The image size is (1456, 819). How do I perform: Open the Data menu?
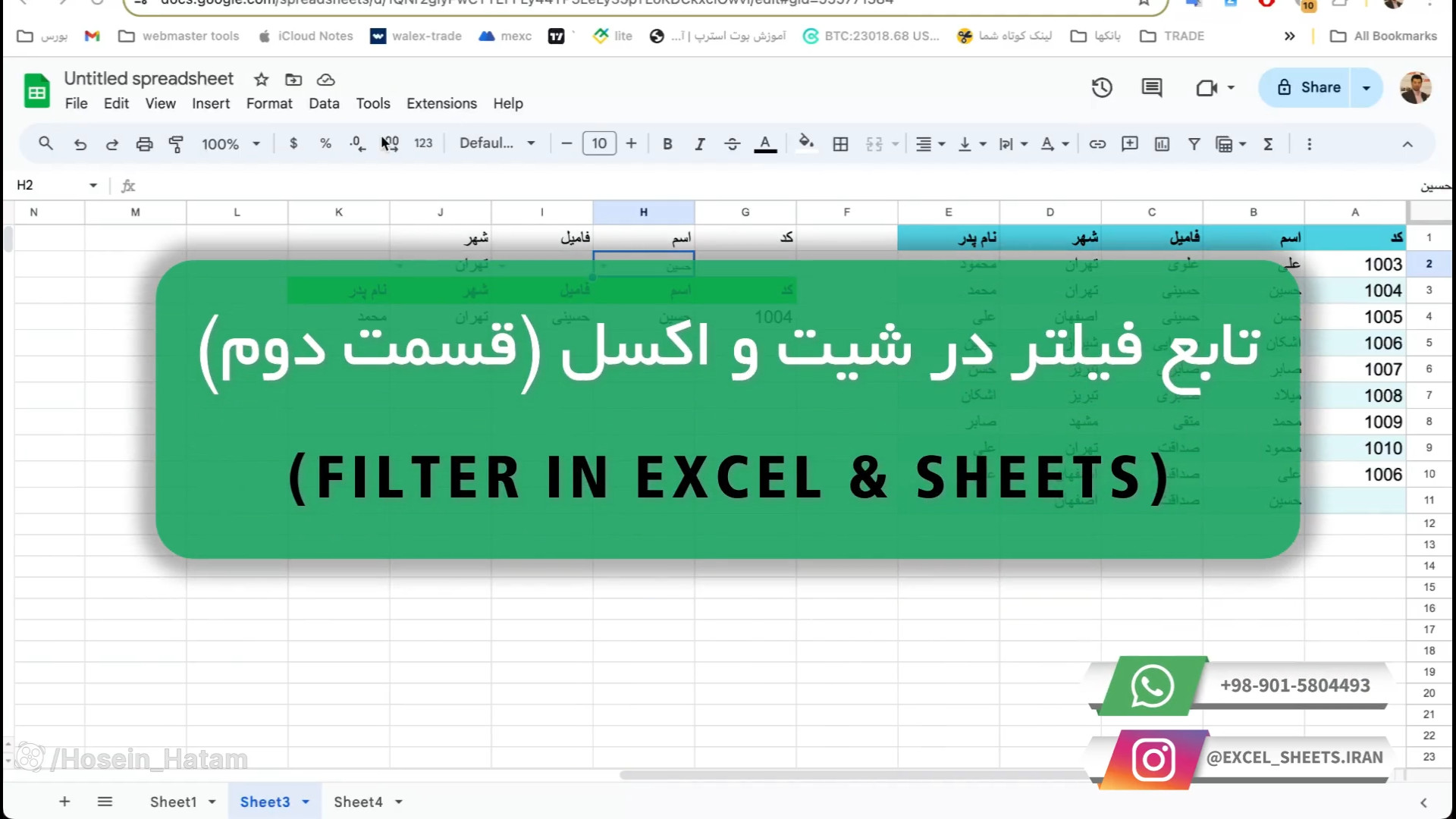tap(324, 103)
